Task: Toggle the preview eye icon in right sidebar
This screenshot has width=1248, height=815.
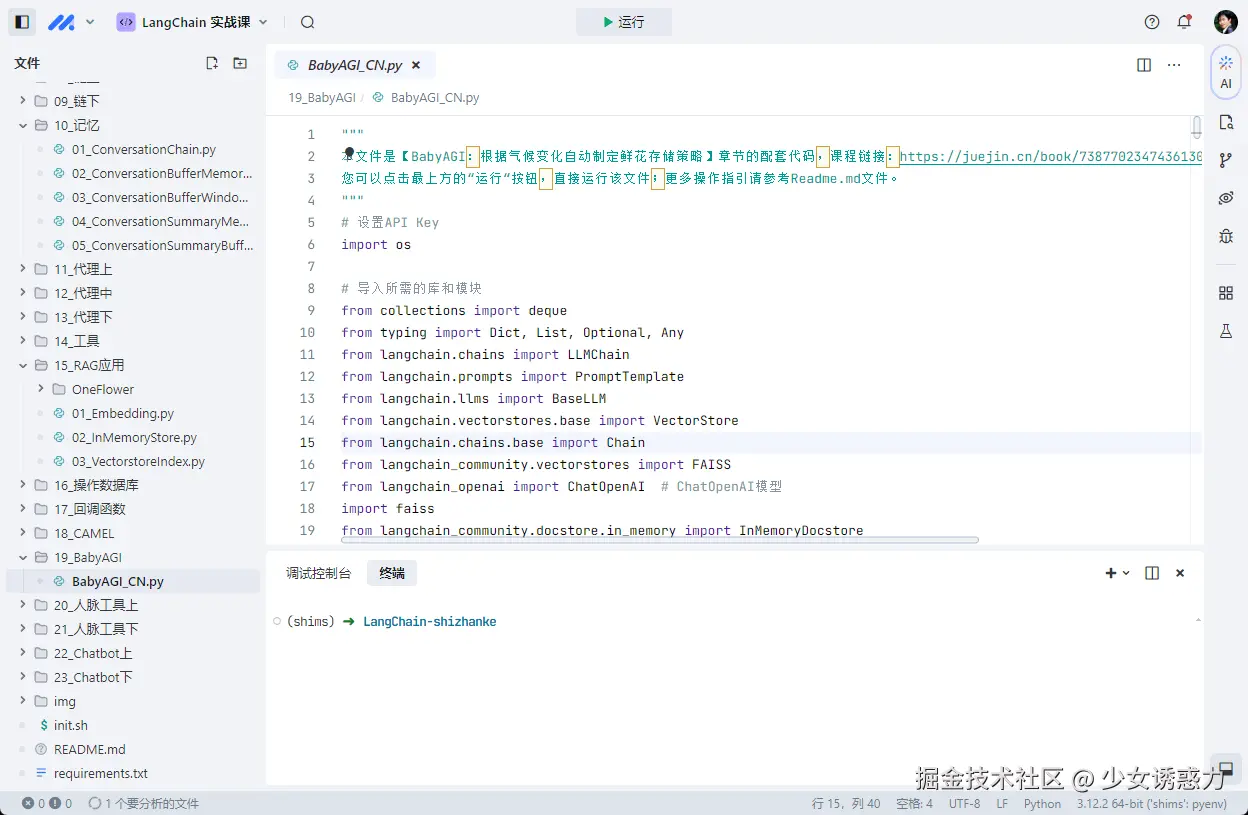Action: 1226,198
